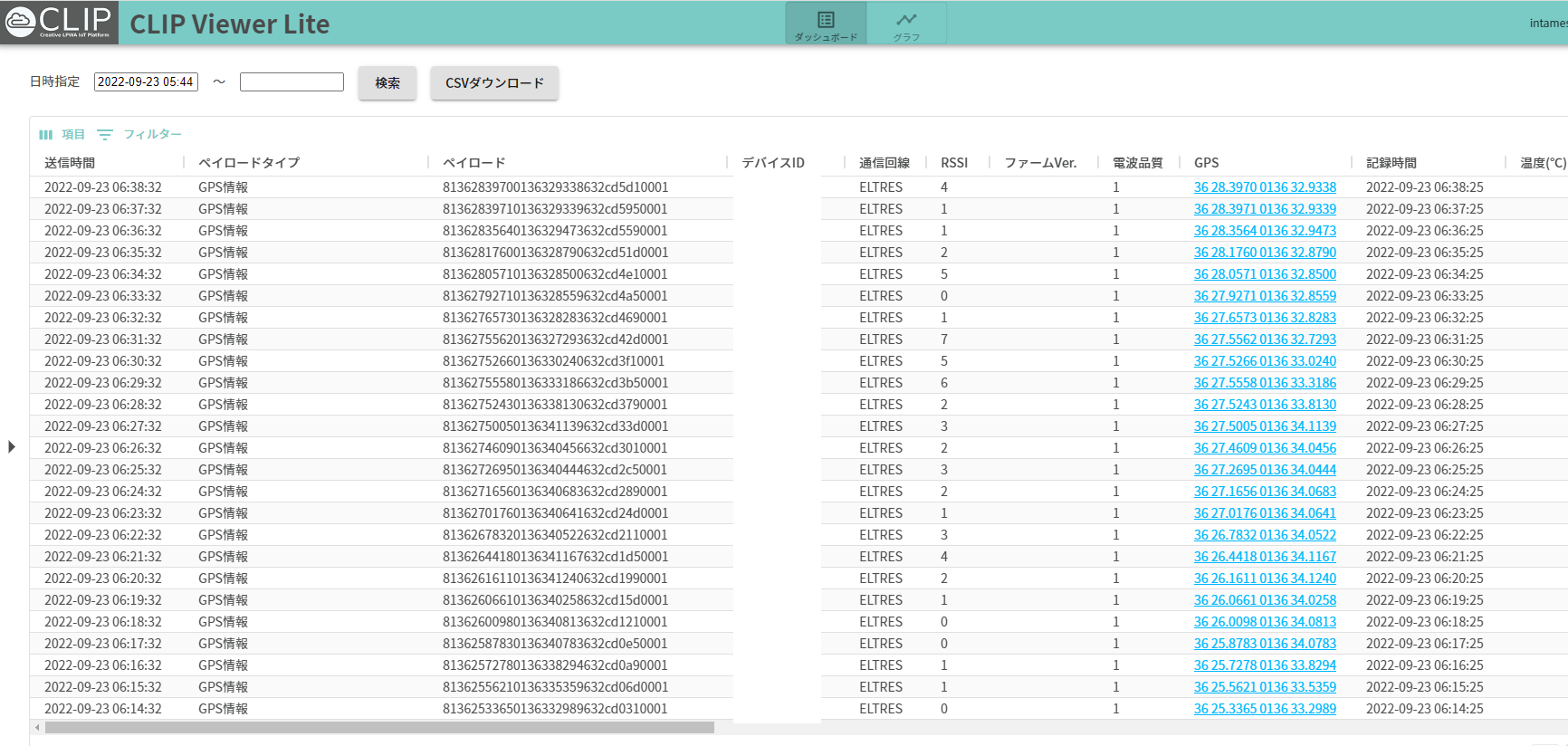This screenshot has width=1568, height=746.
Task: Sort by 送信時間 column header
Action: tap(70, 163)
